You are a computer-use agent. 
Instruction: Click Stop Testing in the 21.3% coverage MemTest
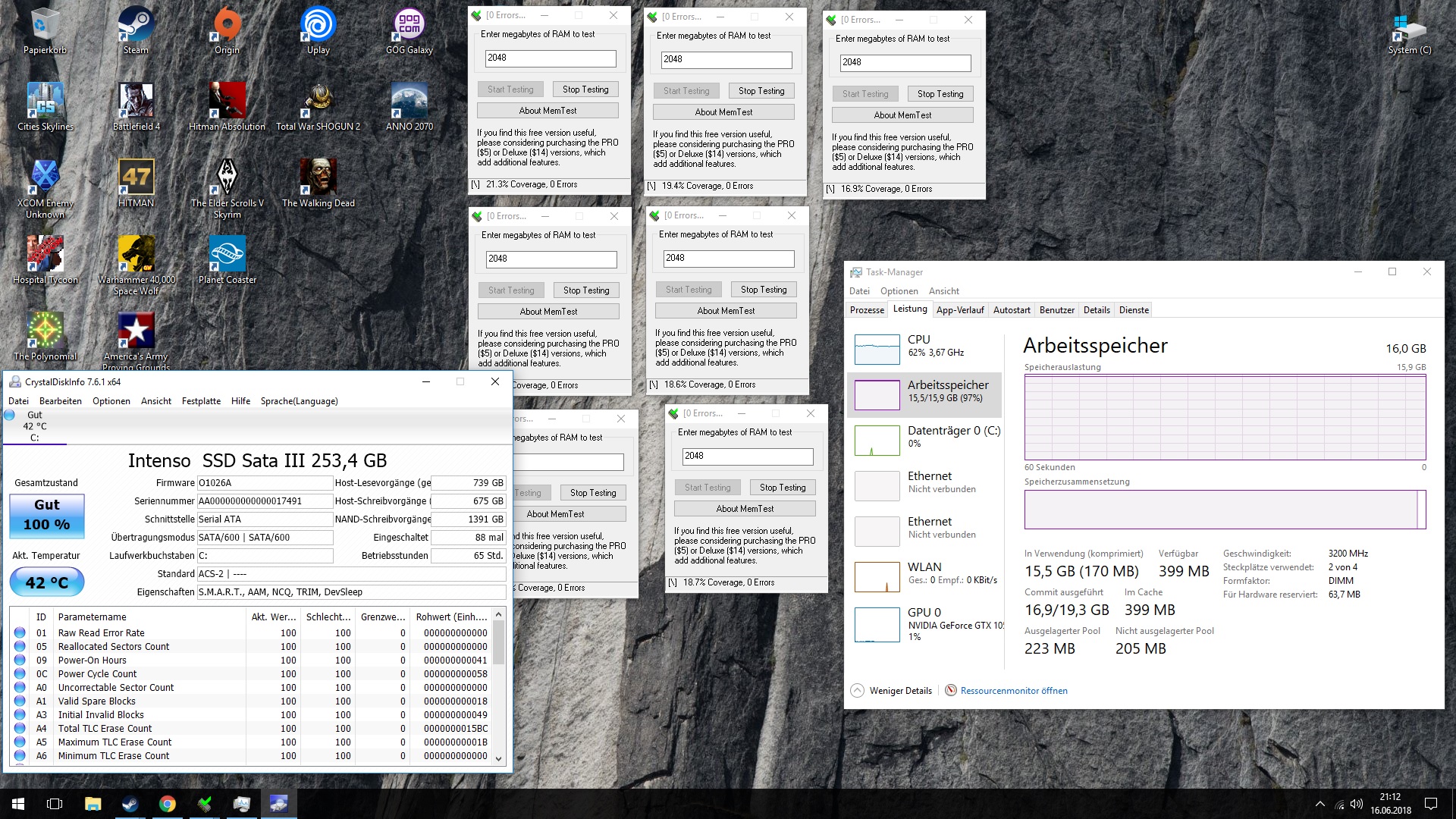pyautogui.click(x=585, y=89)
